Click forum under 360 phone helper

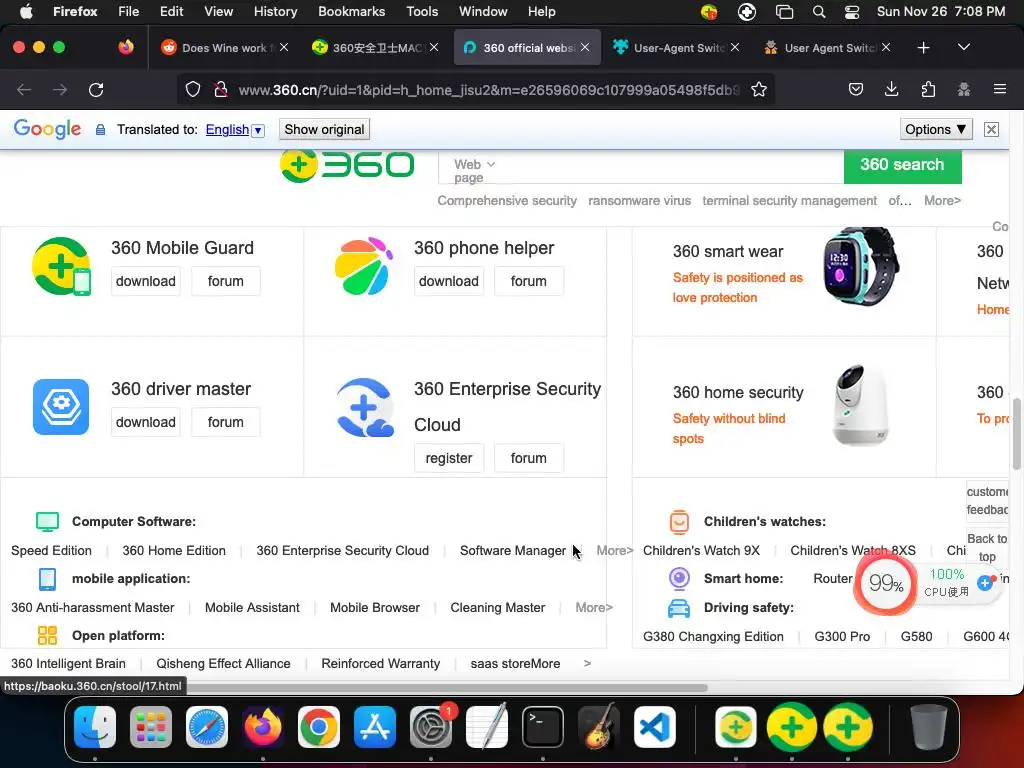click(x=528, y=281)
